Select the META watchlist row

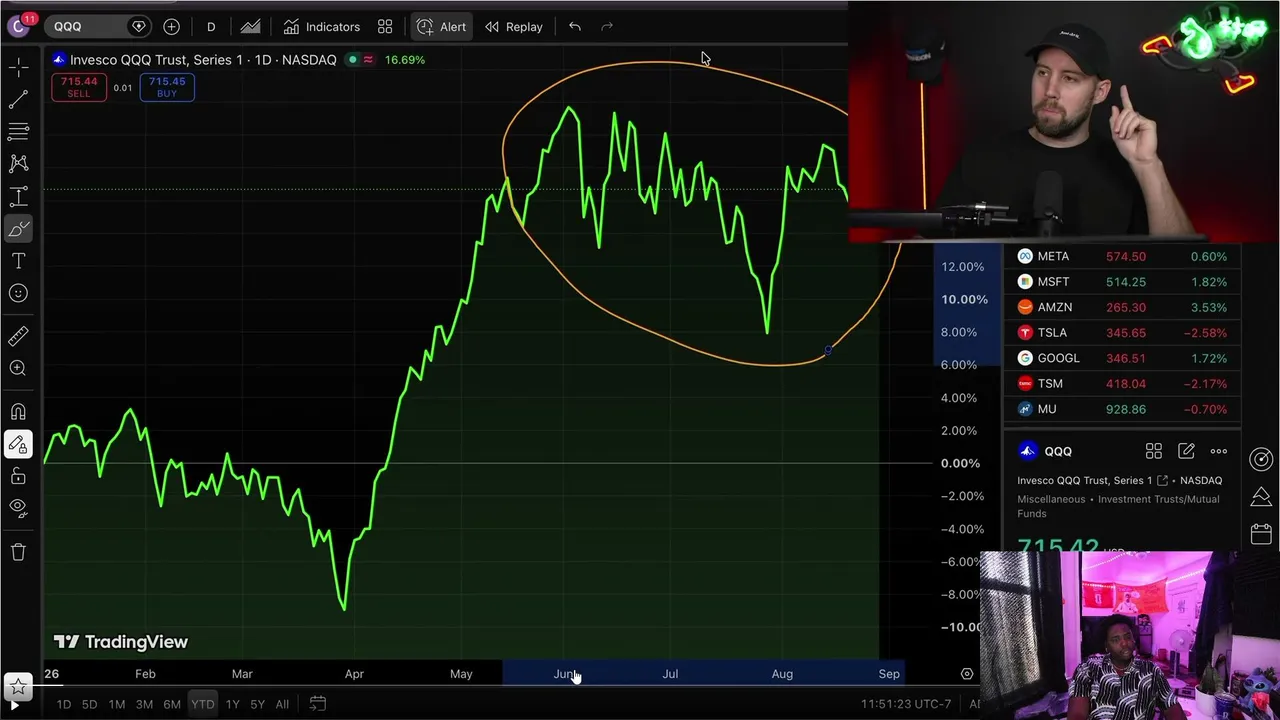1122,256
